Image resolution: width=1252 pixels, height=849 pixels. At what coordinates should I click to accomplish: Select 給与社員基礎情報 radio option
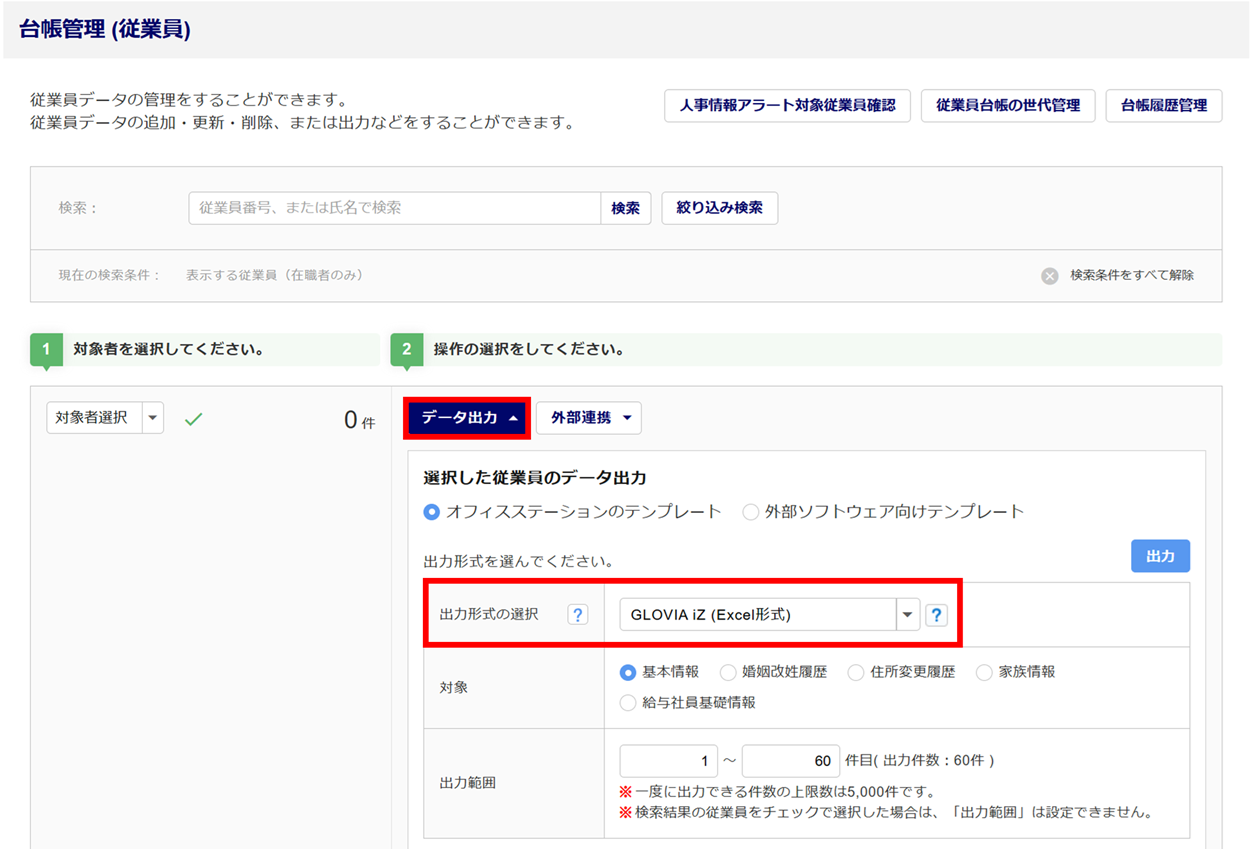pyautogui.click(x=628, y=703)
